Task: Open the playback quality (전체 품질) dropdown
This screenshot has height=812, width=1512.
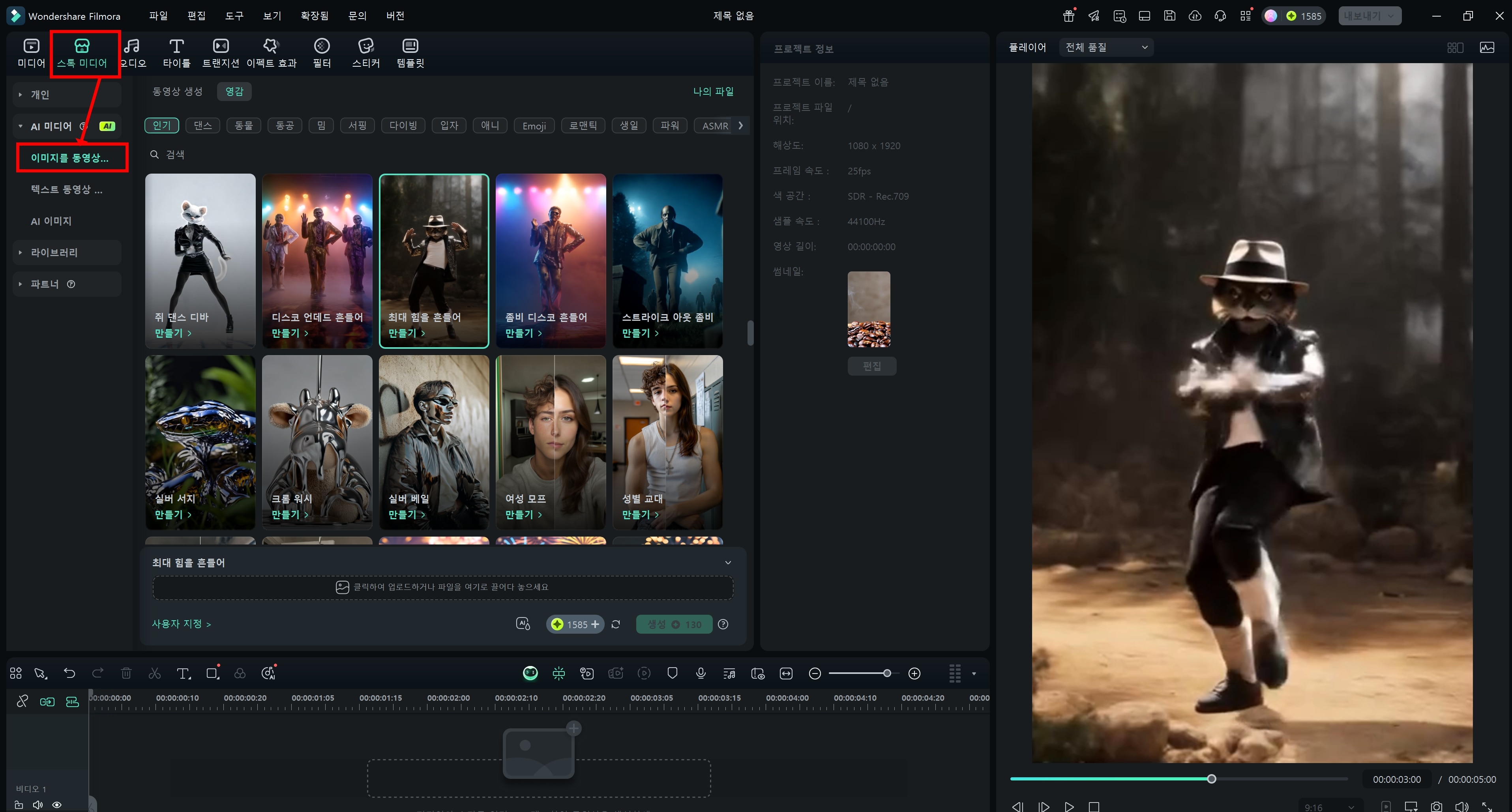Action: (1106, 47)
